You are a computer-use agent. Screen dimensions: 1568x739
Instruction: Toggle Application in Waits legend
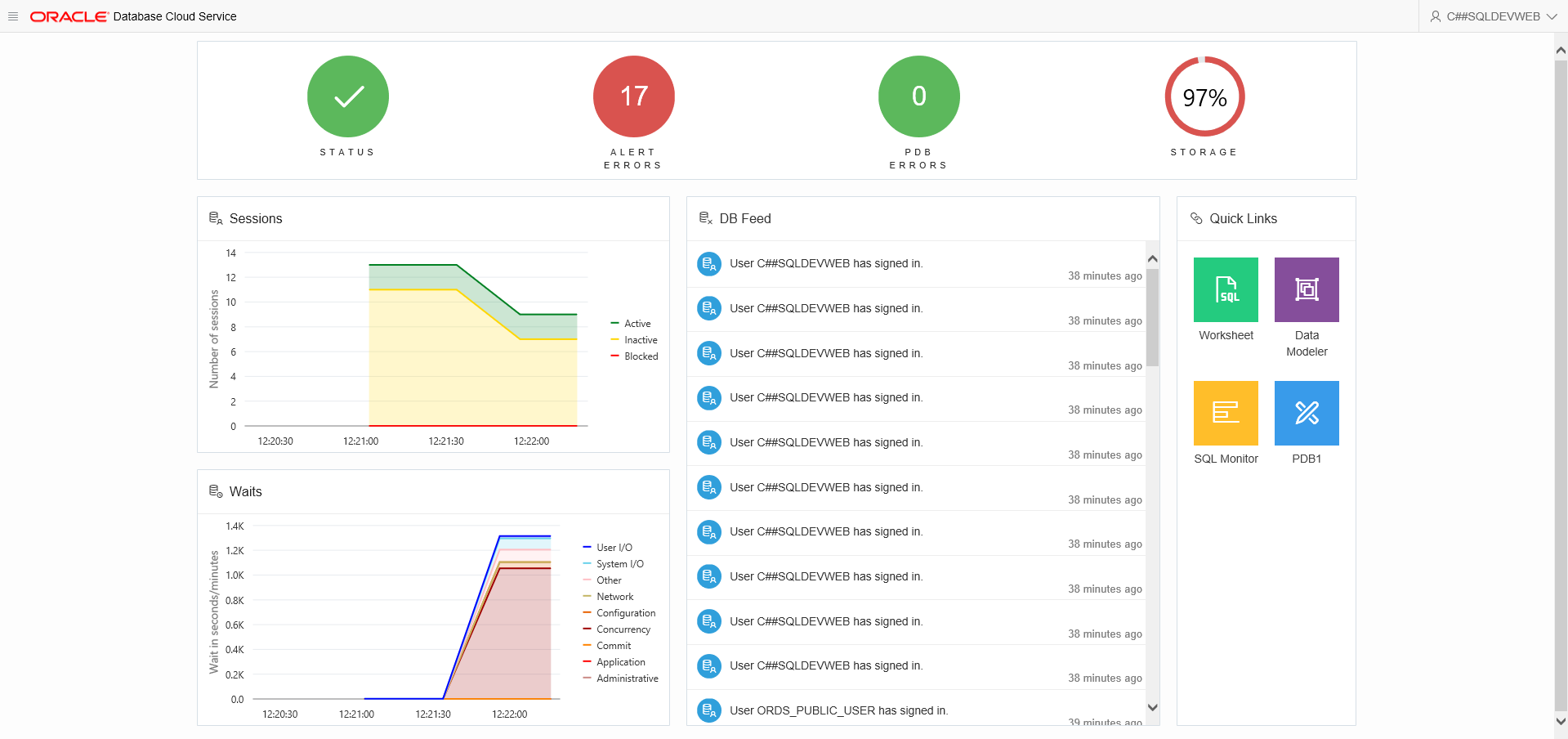[614, 662]
